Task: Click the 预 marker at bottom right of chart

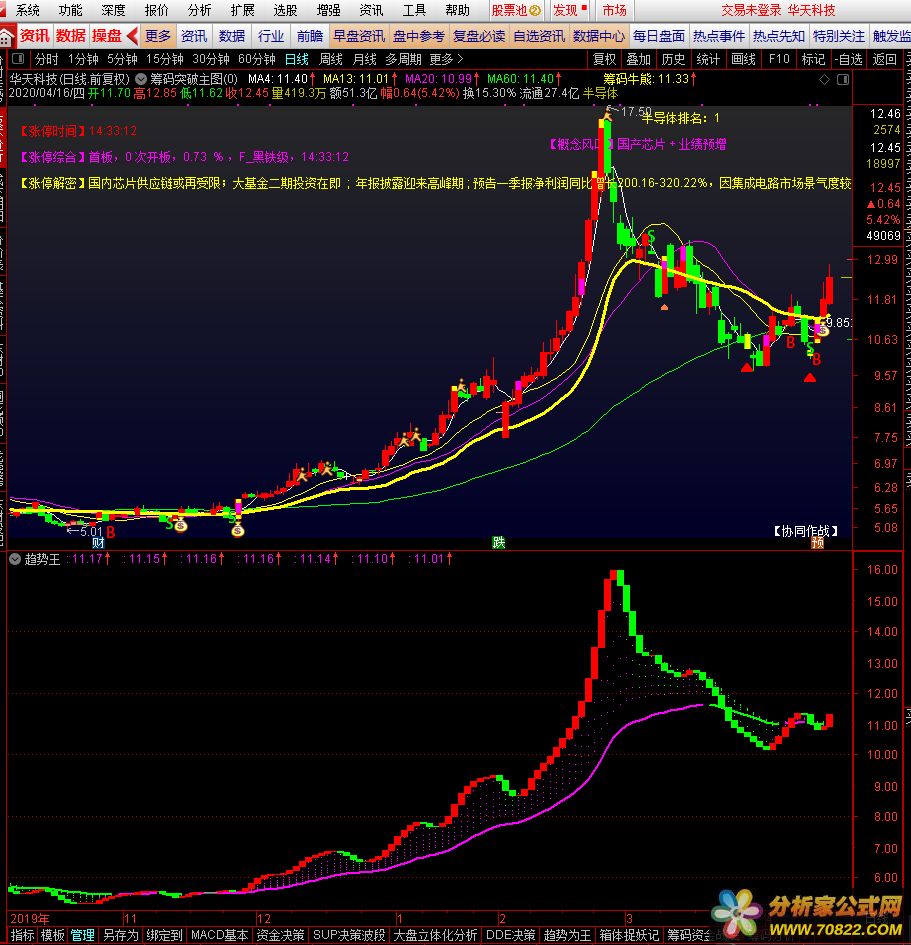Action: [x=818, y=543]
